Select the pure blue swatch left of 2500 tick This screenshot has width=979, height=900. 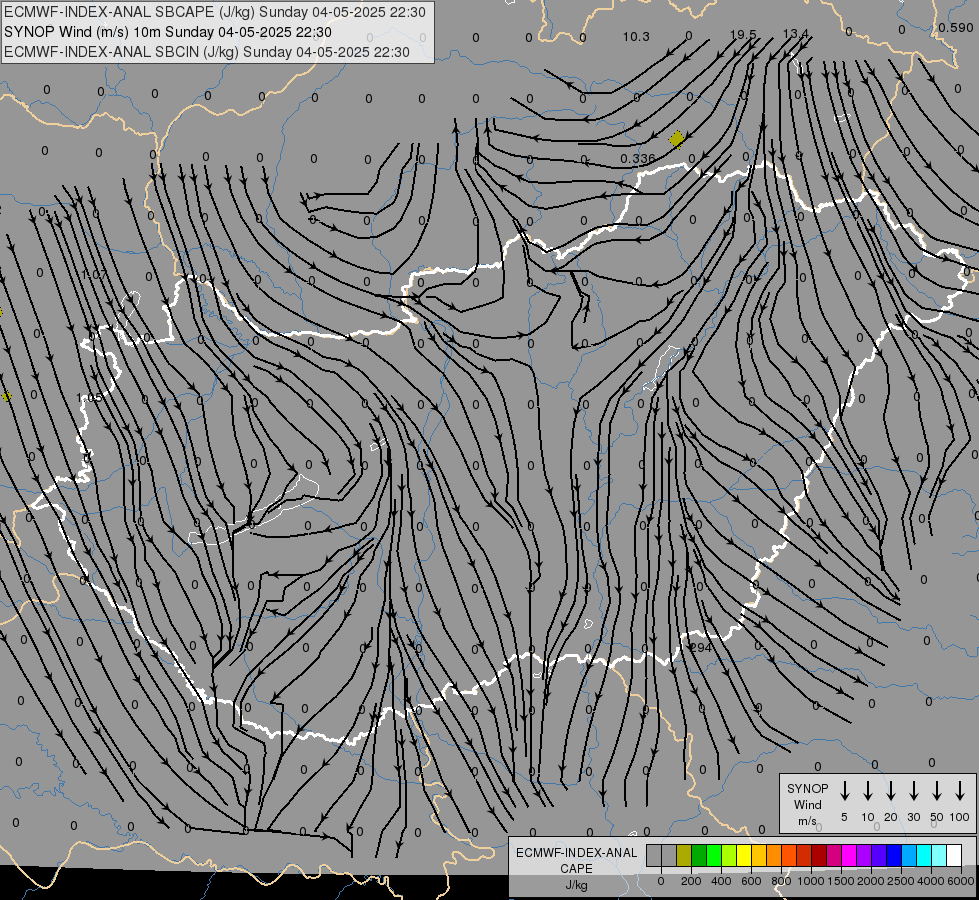pyautogui.click(x=893, y=855)
